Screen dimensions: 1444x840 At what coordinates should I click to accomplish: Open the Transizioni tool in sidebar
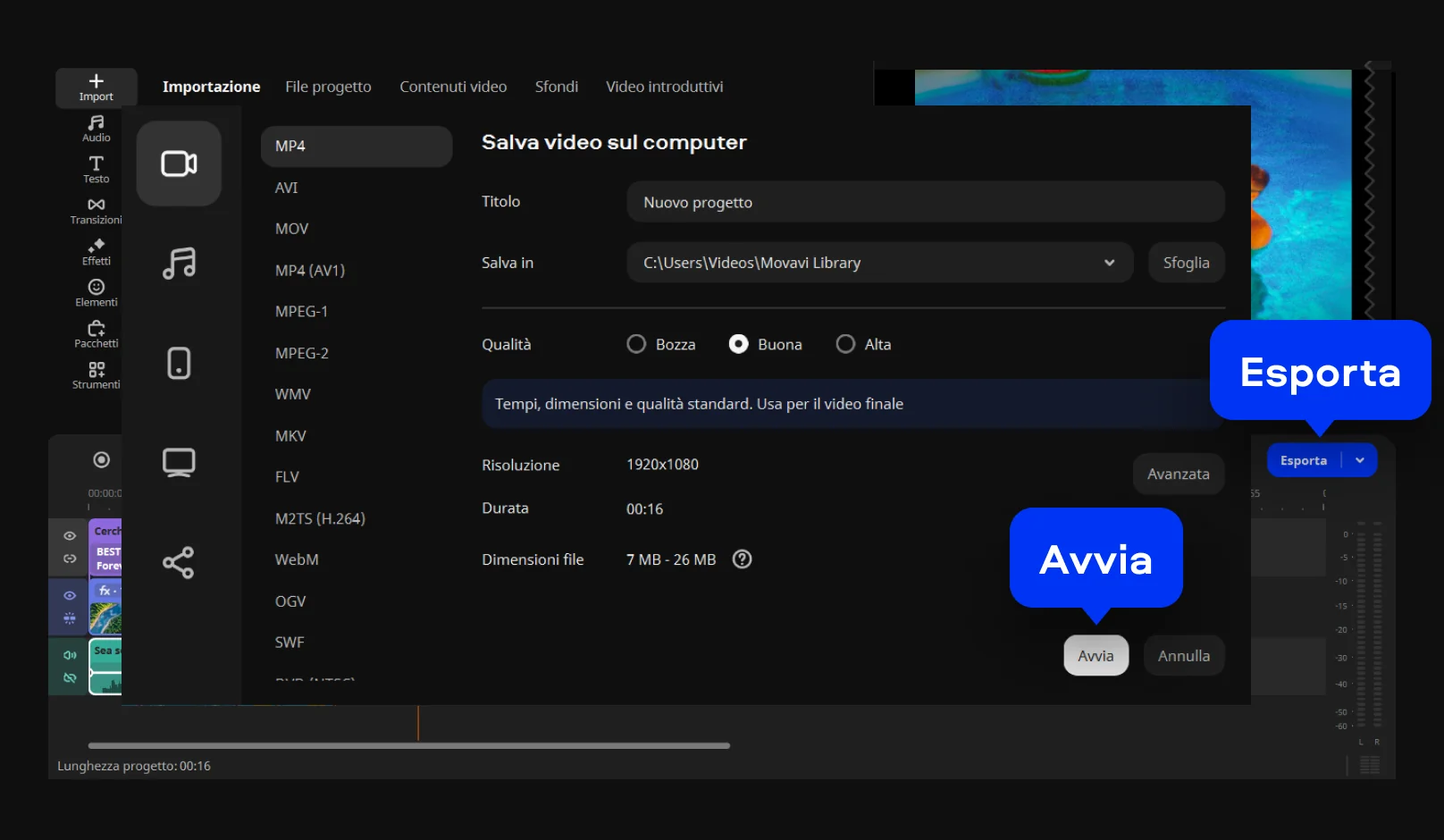click(x=97, y=211)
